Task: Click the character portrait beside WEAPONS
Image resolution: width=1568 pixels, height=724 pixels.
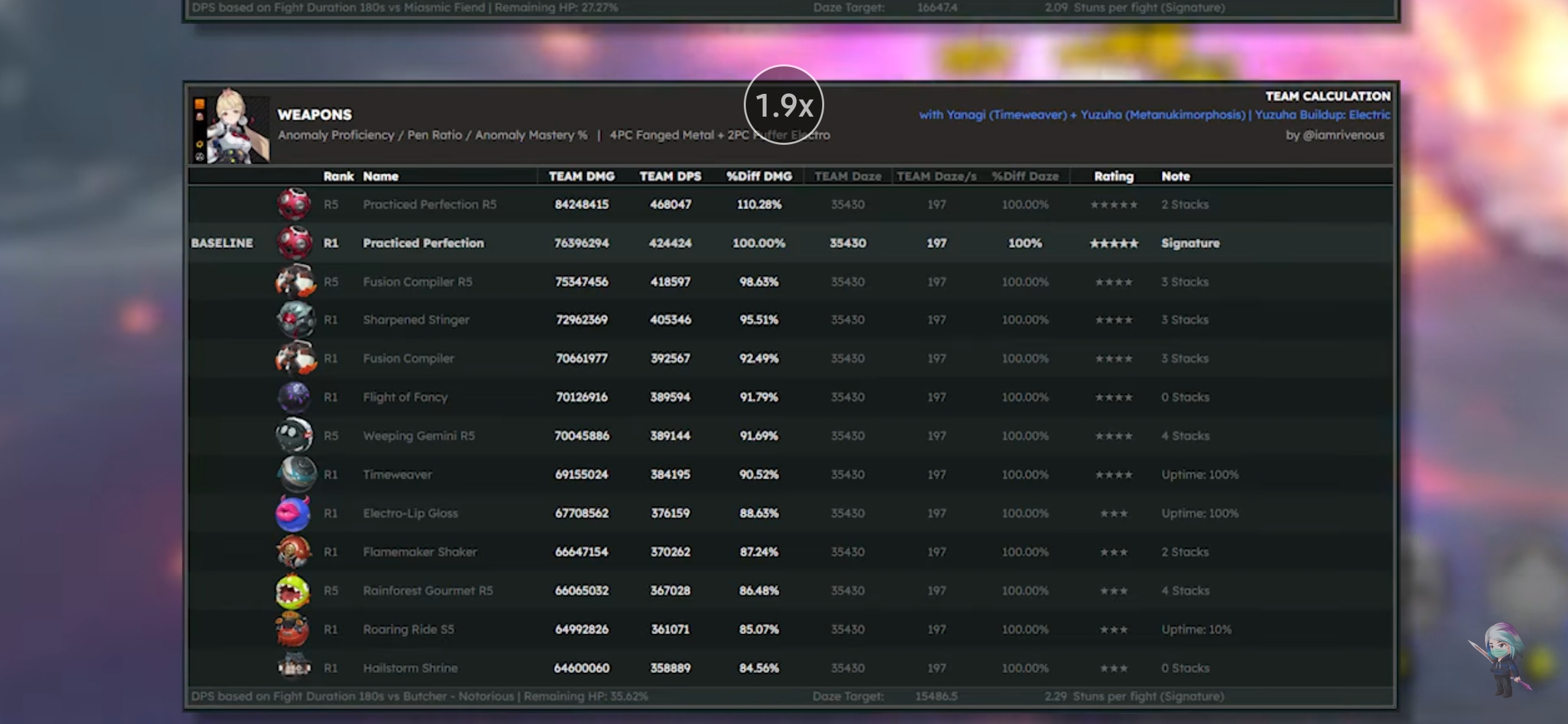Action: coord(237,126)
